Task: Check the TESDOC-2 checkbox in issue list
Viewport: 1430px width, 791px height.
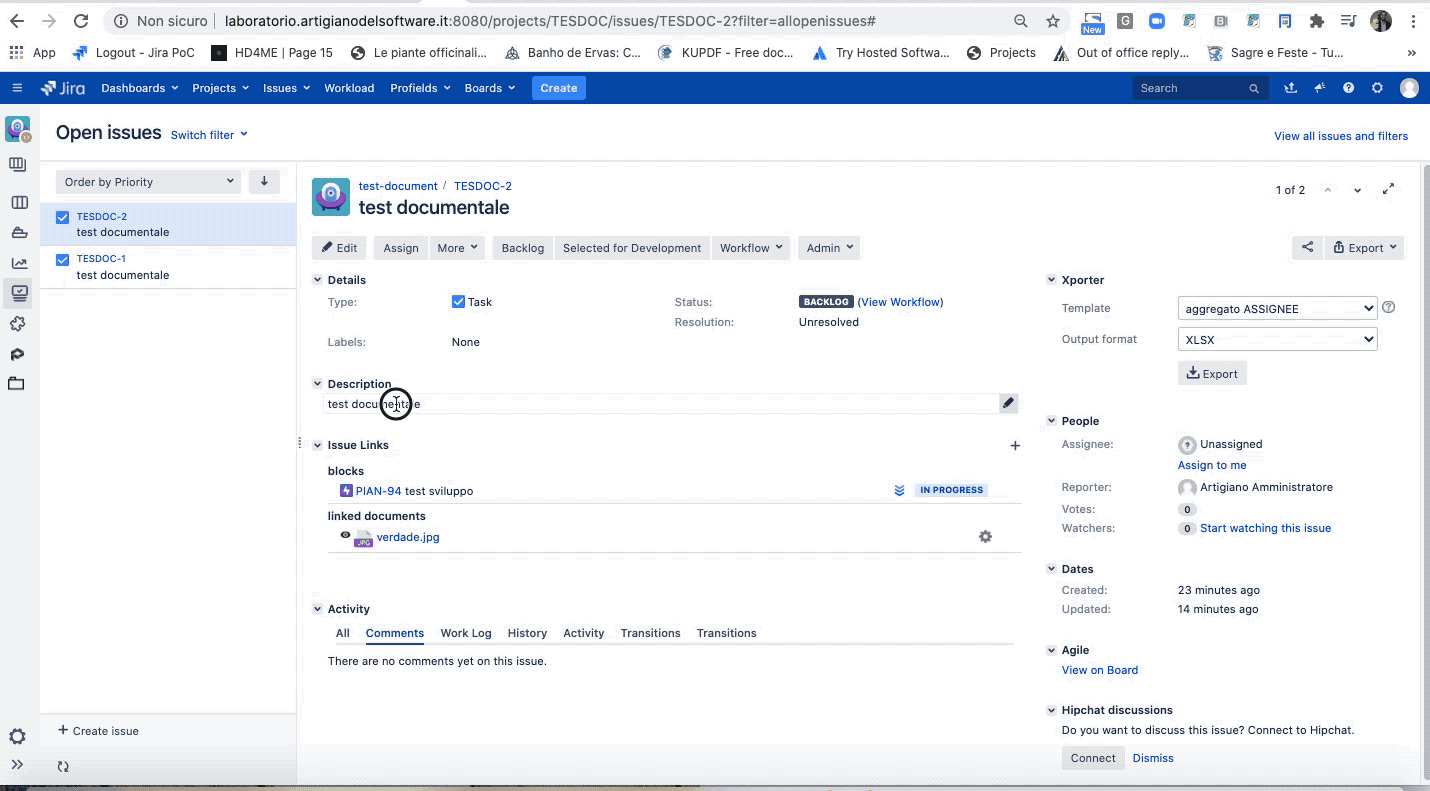Action: coord(62,216)
